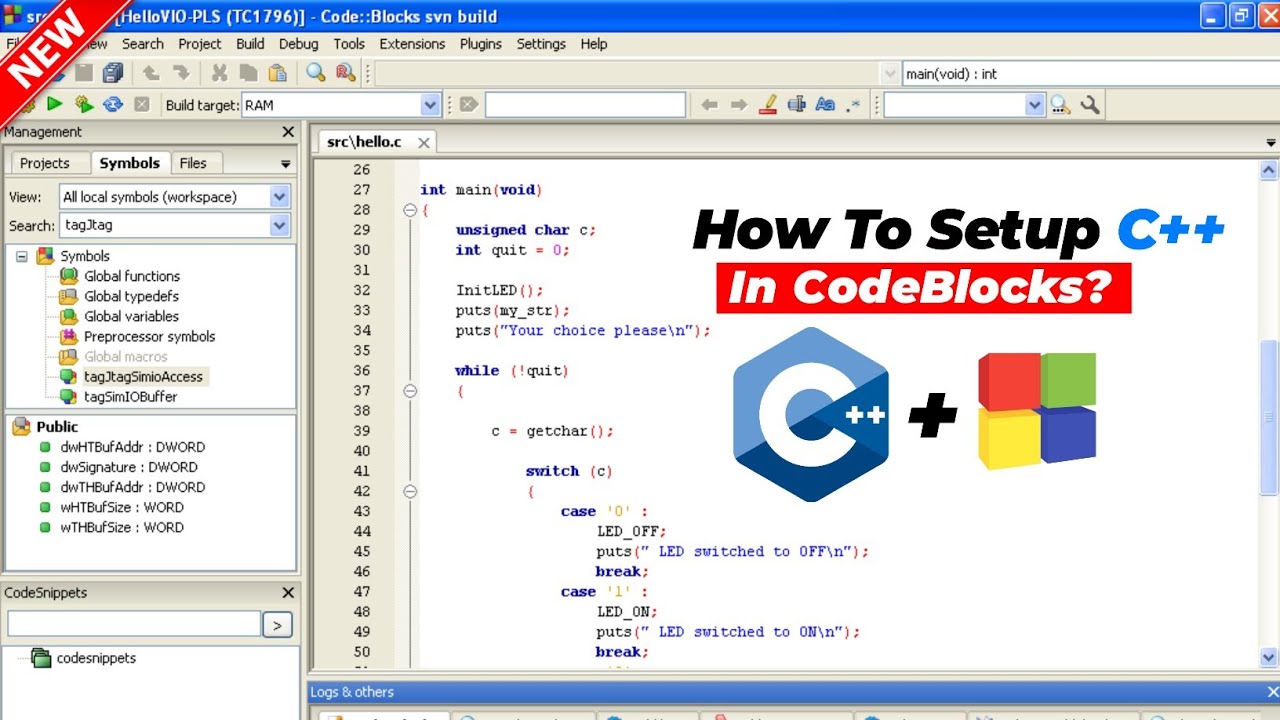Click the Copy toolbar icon

click(248, 73)
